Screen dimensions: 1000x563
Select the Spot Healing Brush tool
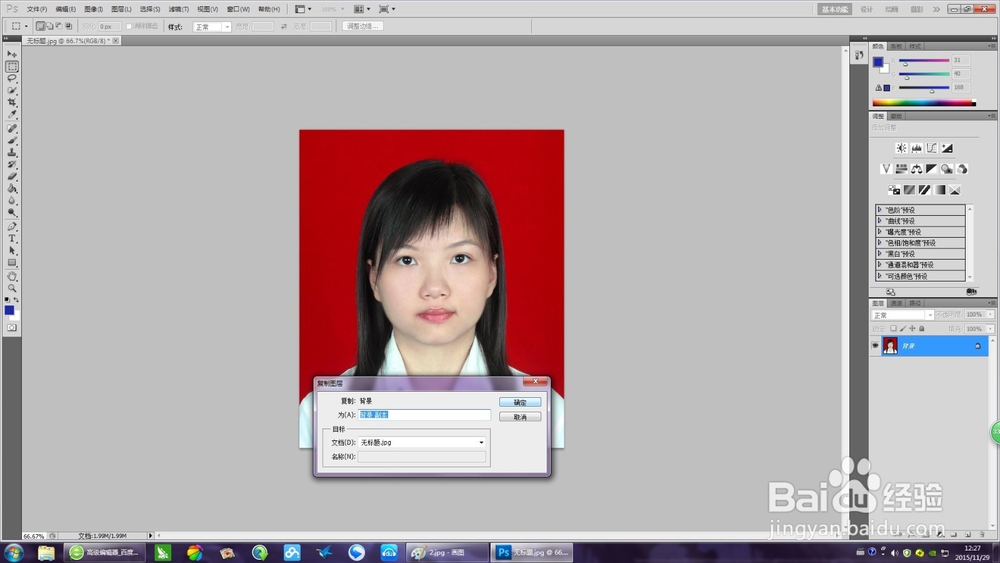[x=12, y=128]
